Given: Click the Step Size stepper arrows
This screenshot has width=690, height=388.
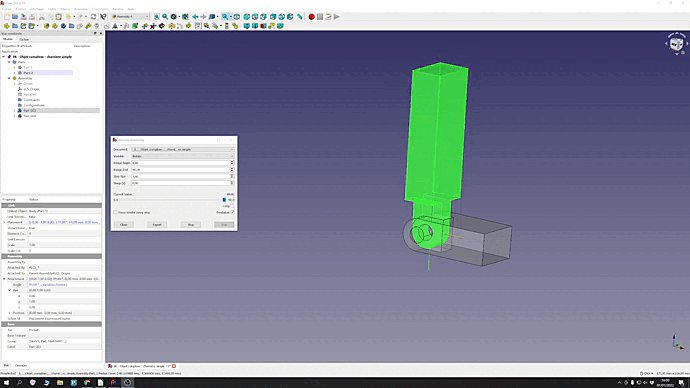Looking at the screenshot, I should [232, 176].
